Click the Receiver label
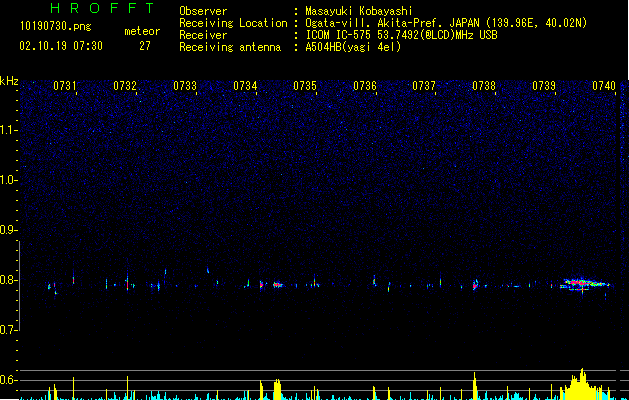Image resolution: width=629 pixels, height=400 pixels. 203,35
